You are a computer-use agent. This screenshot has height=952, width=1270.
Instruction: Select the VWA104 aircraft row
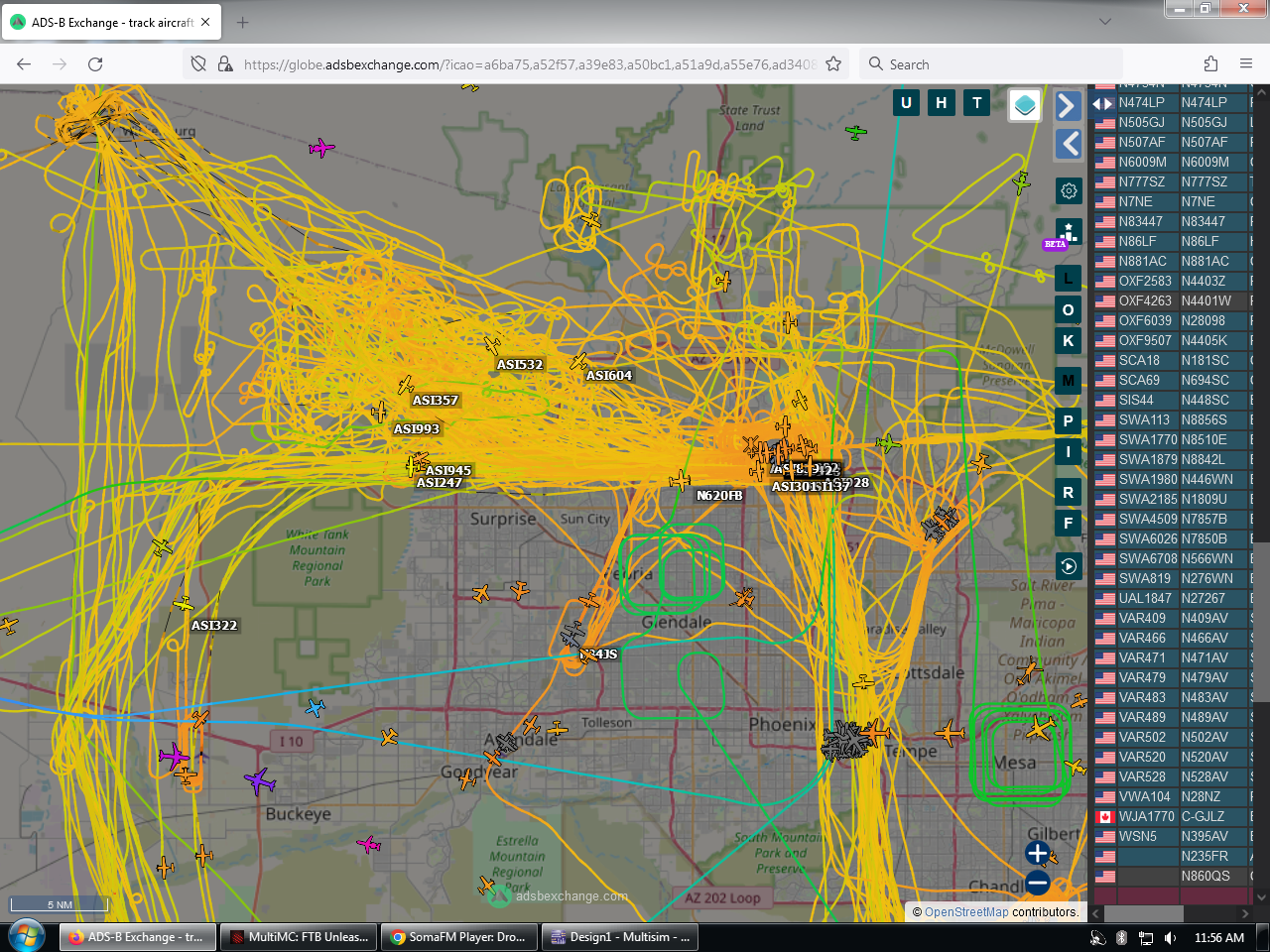pyautogui.click(x=1172, y=796)
